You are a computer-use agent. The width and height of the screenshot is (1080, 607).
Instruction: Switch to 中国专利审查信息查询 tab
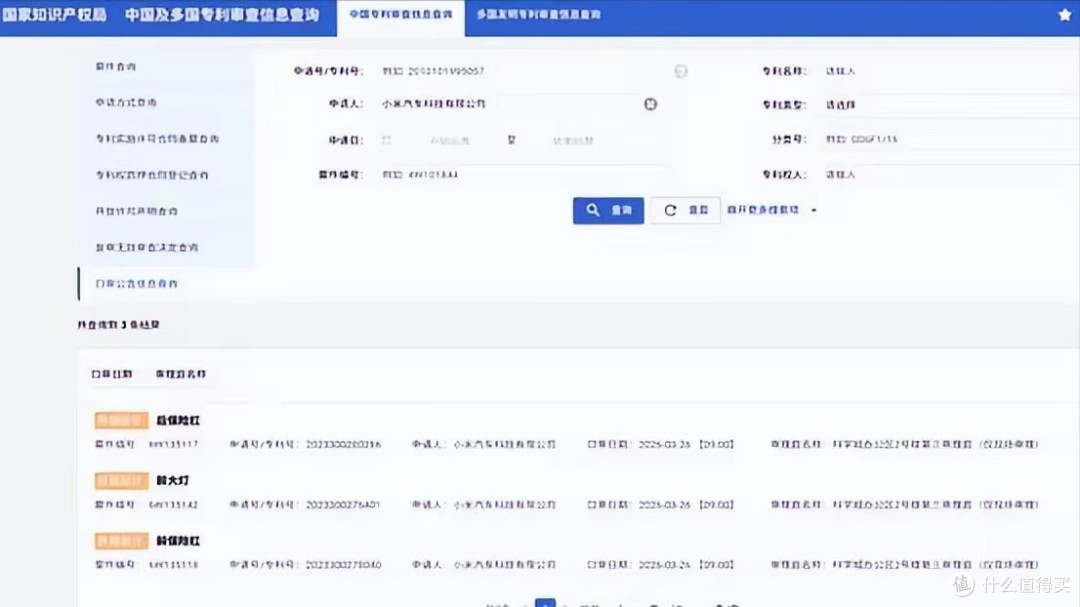pos(401,15)
